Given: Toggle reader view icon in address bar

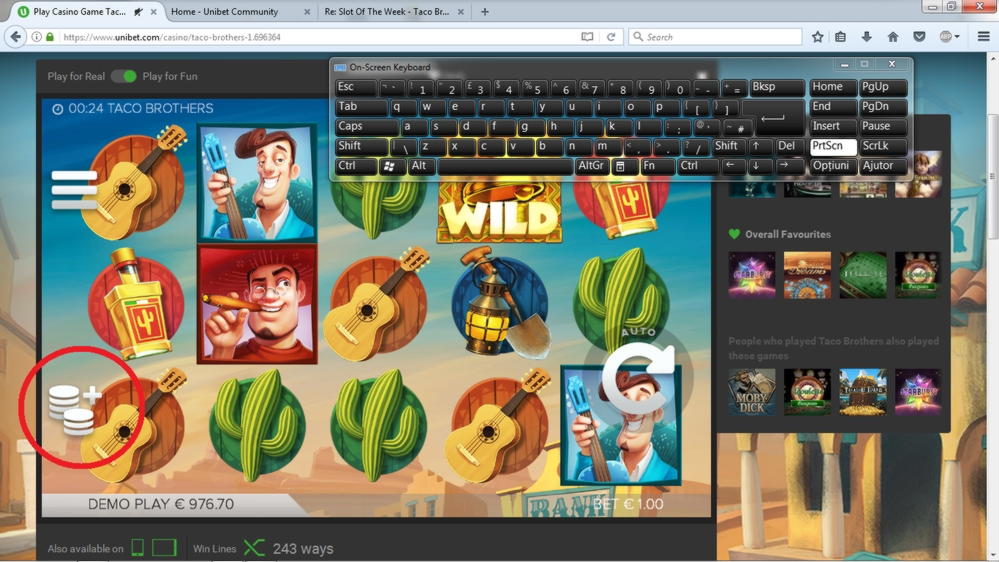Looking at the screenshot, I should pyautogui.click(x=587, y=37).
